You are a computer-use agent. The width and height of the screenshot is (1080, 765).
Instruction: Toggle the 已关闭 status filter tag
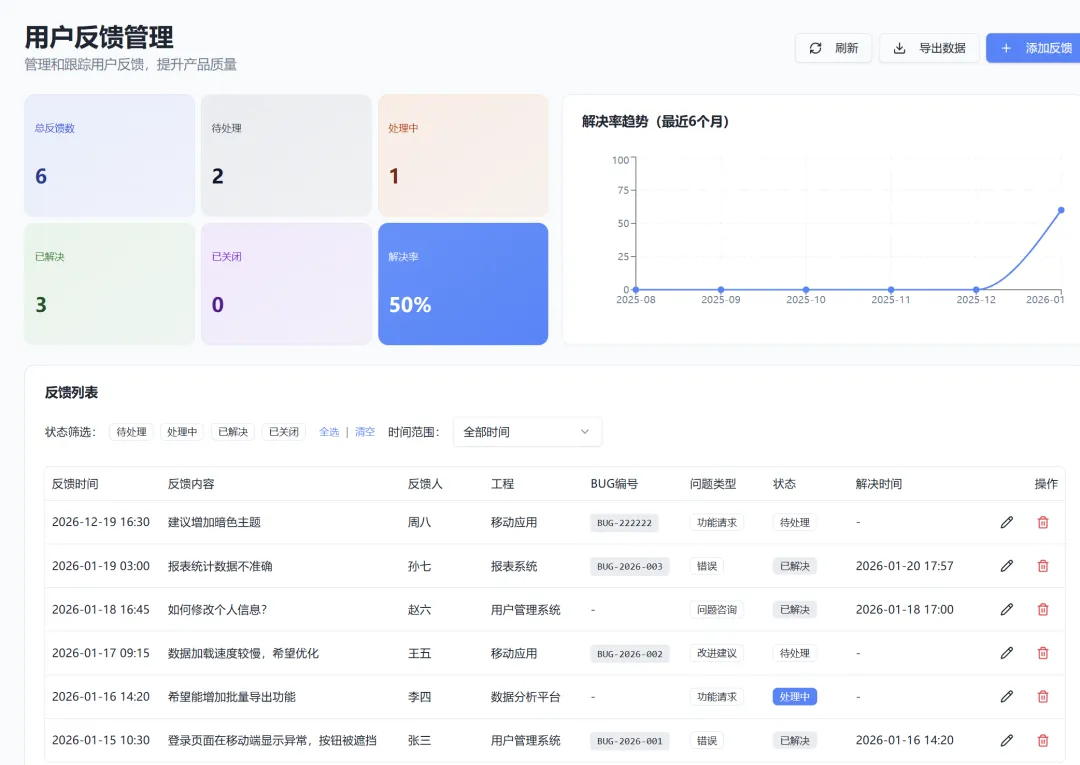[x=284, y=432]
